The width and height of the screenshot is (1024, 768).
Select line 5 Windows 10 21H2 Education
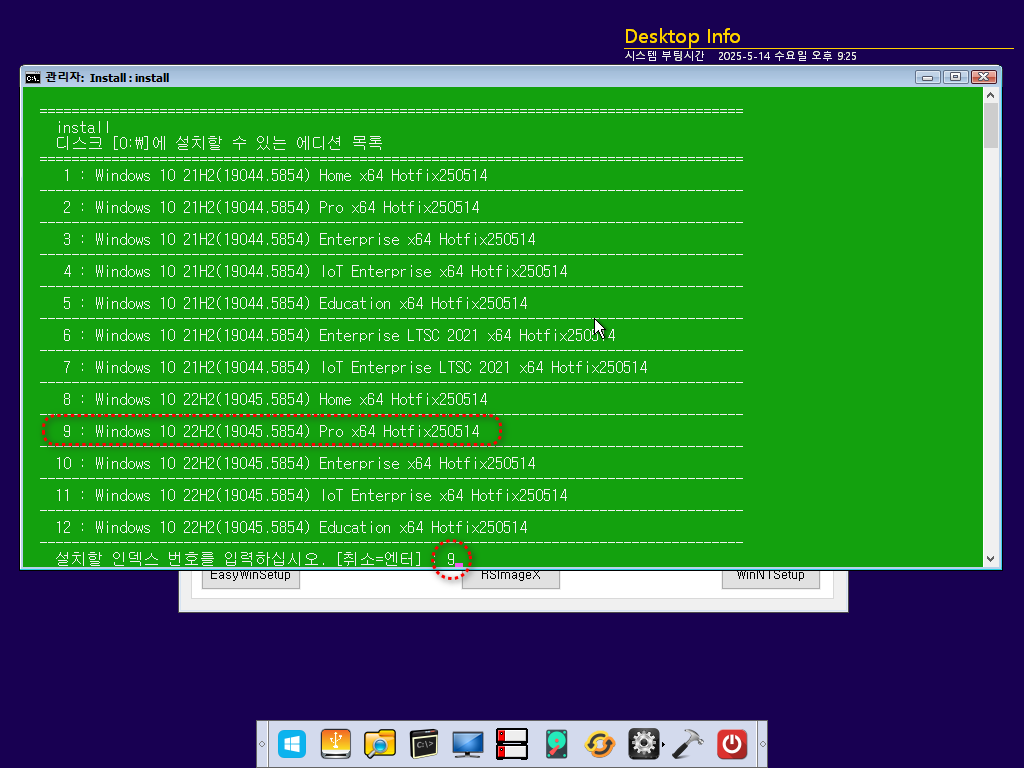[295, 304]
